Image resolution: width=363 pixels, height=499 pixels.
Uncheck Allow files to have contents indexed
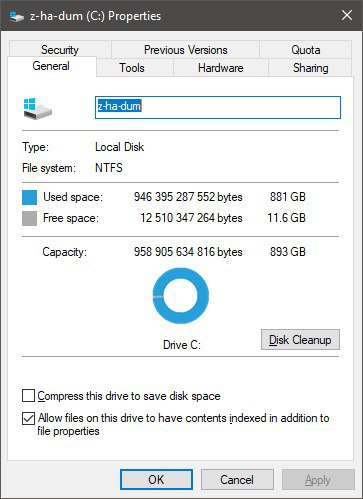[28, 418]
